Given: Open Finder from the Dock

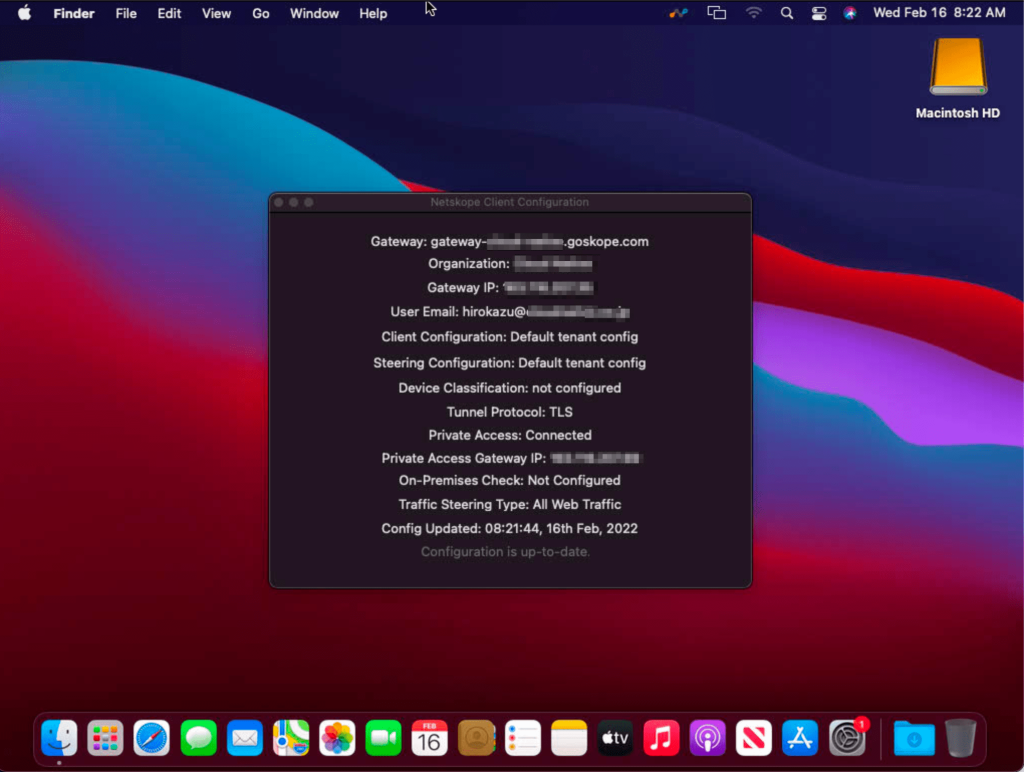Looking at the screenshot, I should point(59,738).
